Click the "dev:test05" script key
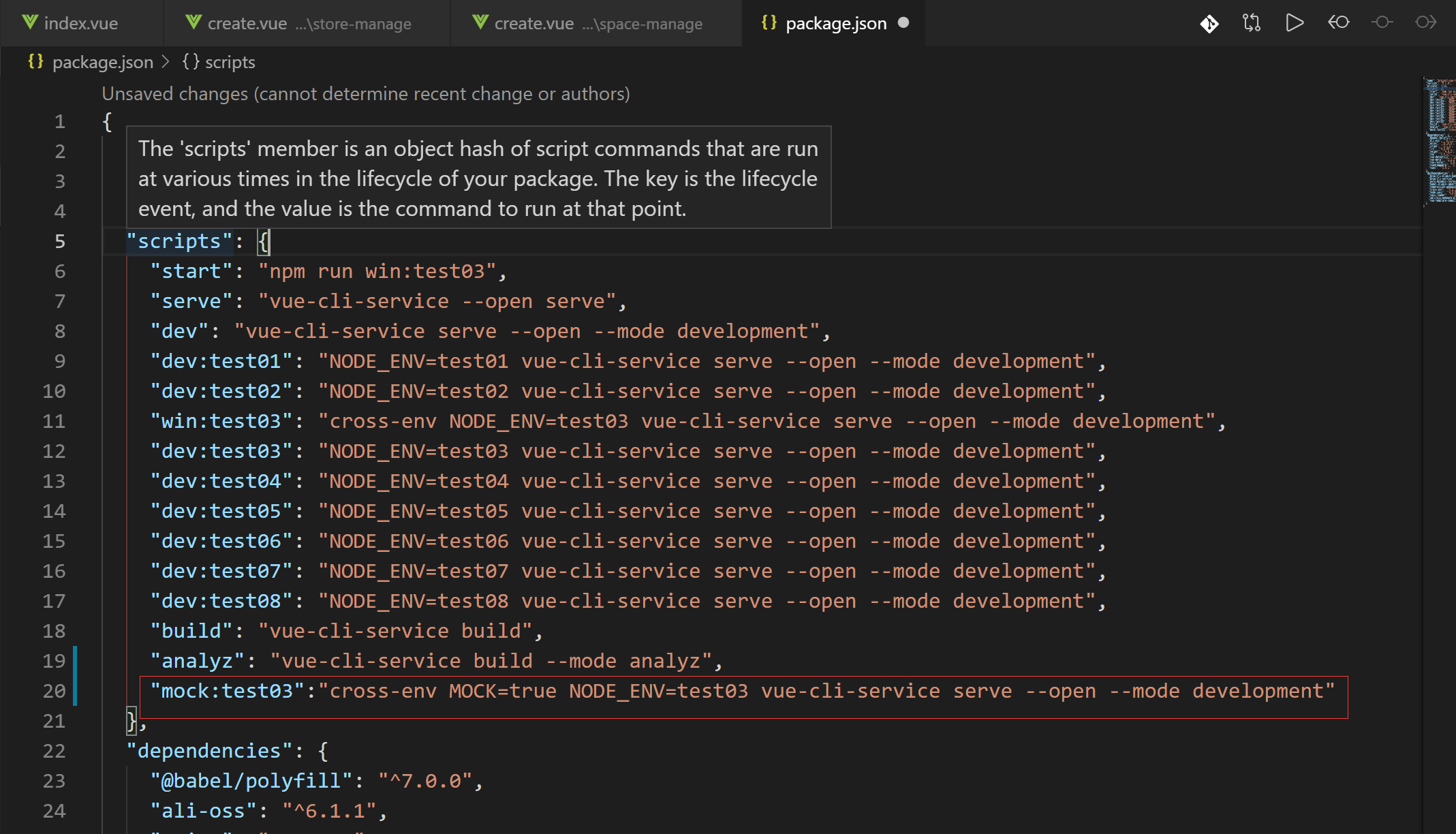 [221, 511]
